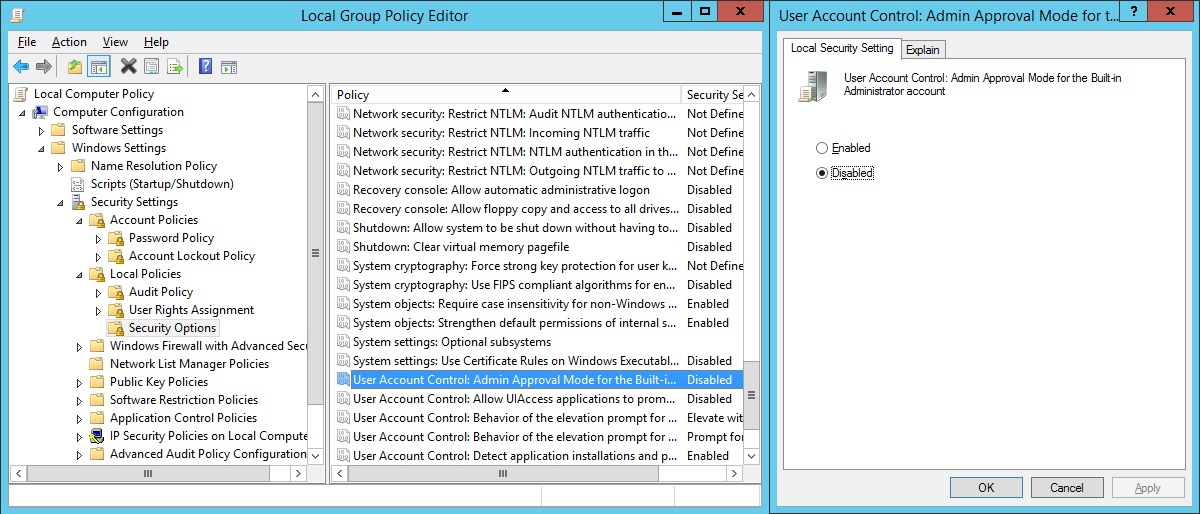Select User Rights Assignment in the tree

[191, 310]
